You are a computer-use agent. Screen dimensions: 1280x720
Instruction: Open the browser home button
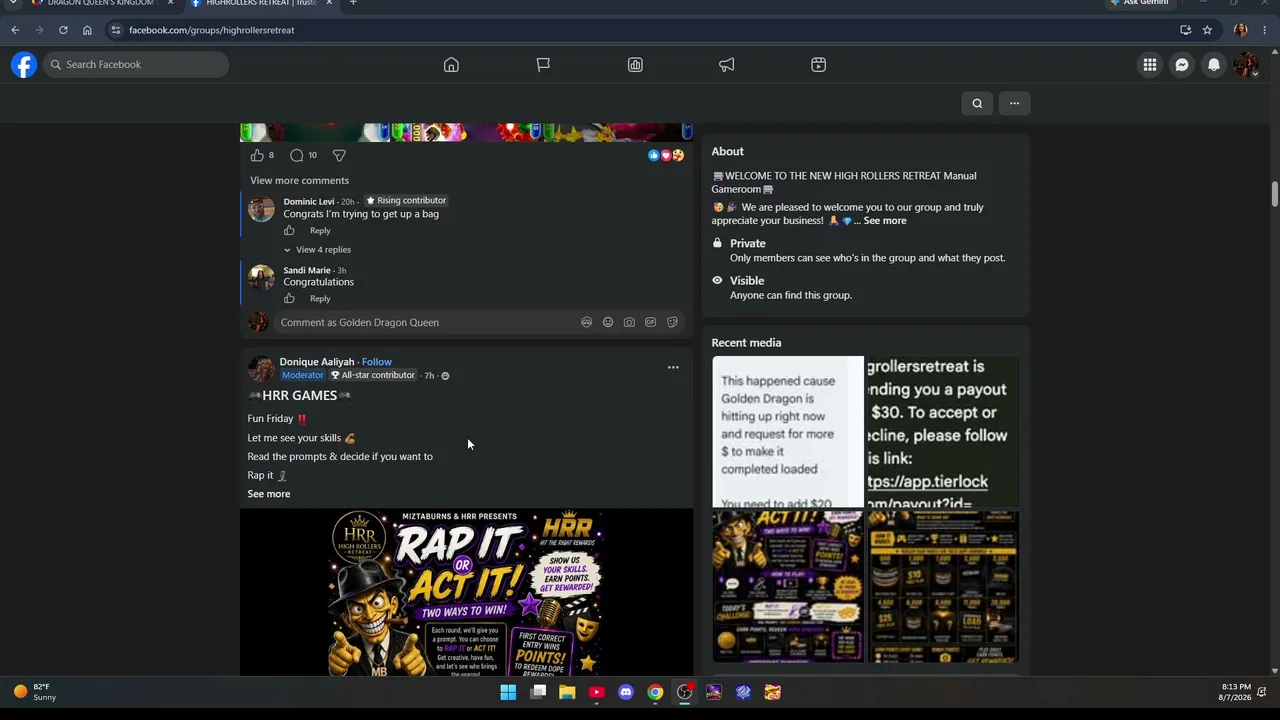87,30
